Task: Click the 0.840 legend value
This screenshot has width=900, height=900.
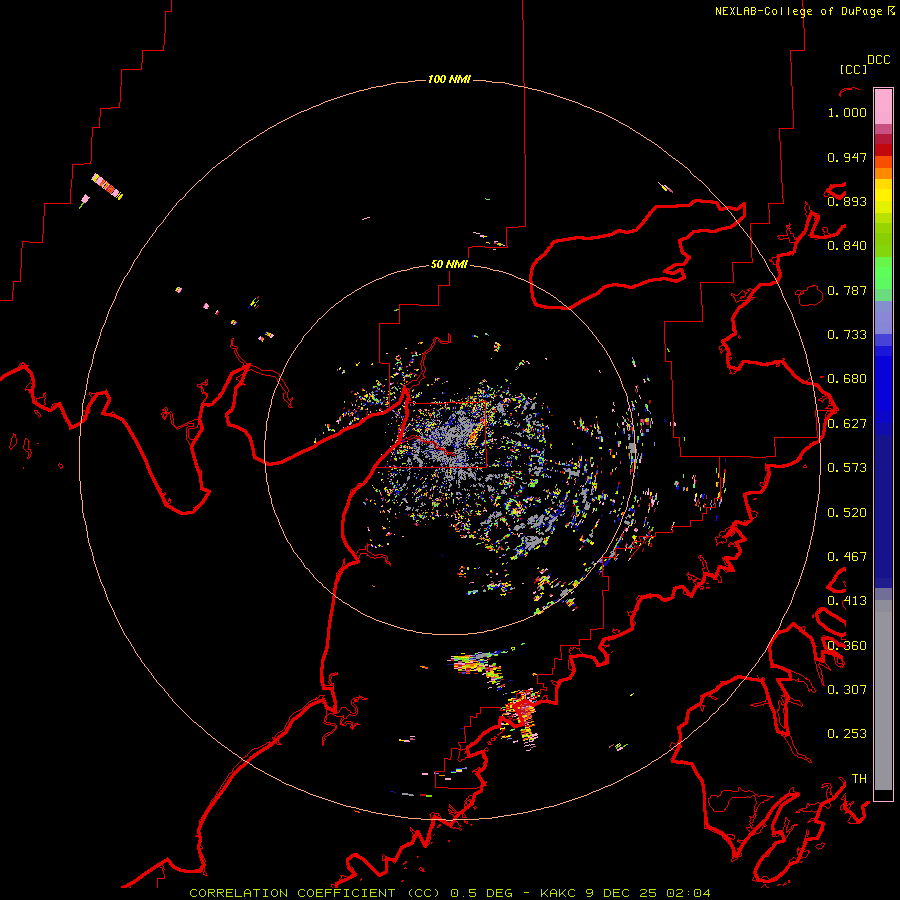Action: click(847, 246)
